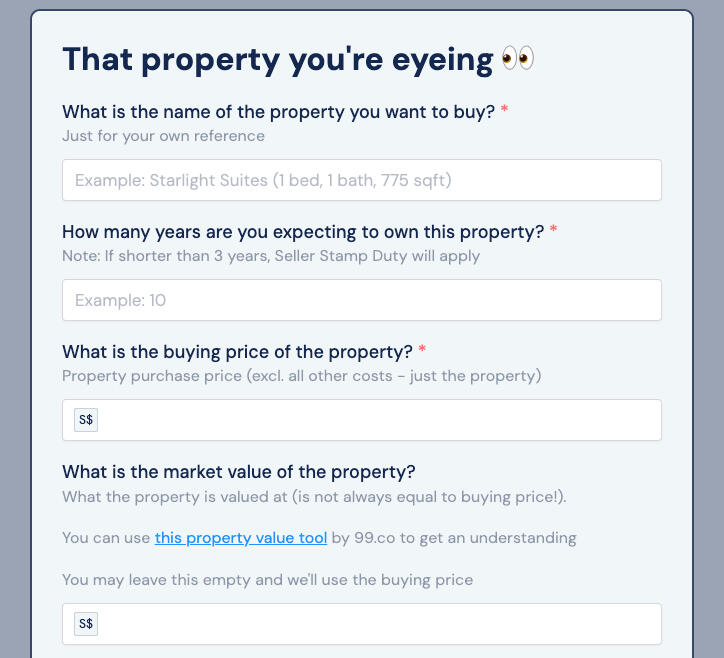Click the eyes emoji in the heading
Image resolution: width=724 pixels, height=658 pixels.
pyautogui.click(x=517, y=60)
